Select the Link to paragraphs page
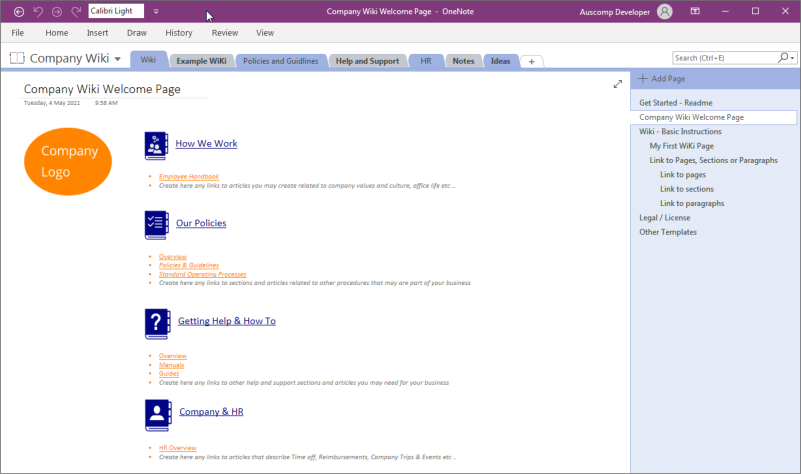The height and width of the screenshot is (474, 801). [x=692, y=203]
